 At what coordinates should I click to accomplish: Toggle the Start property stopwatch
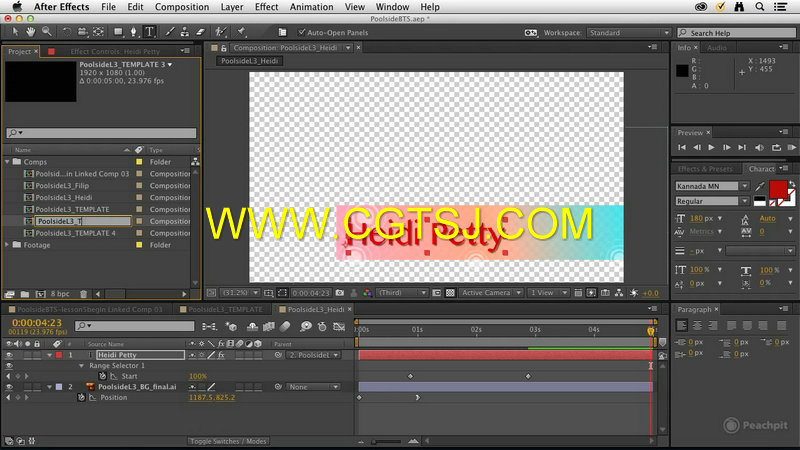(103, 376)
